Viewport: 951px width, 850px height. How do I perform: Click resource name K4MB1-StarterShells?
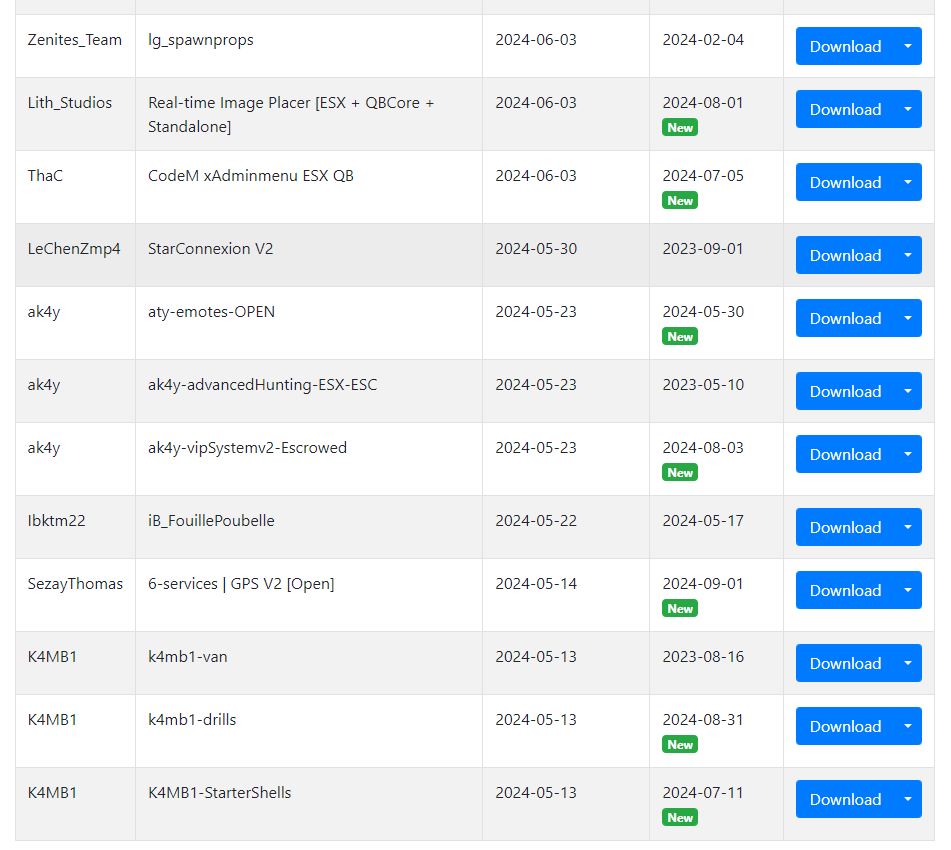220,792
